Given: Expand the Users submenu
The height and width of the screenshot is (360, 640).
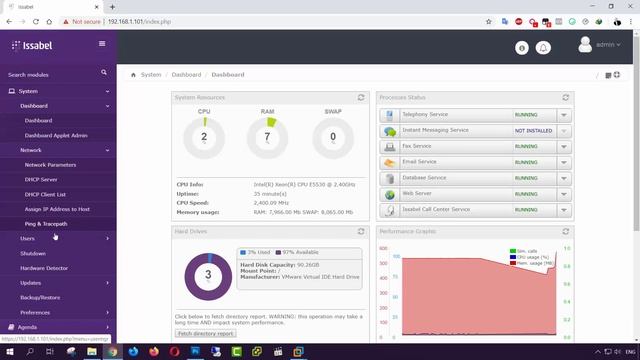Looking at the screenshot, I should [x=58, y=238].
